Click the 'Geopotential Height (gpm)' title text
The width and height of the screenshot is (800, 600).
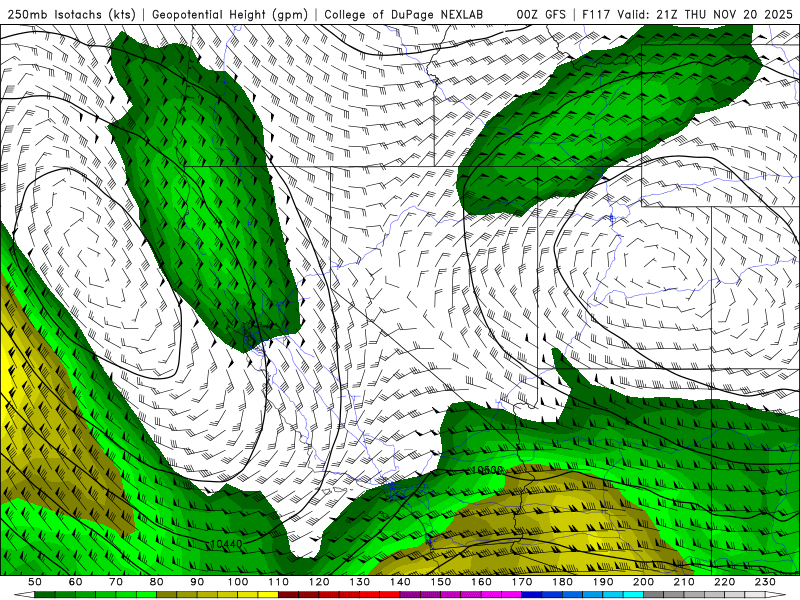pyautogui.click(x=230, y=14)
